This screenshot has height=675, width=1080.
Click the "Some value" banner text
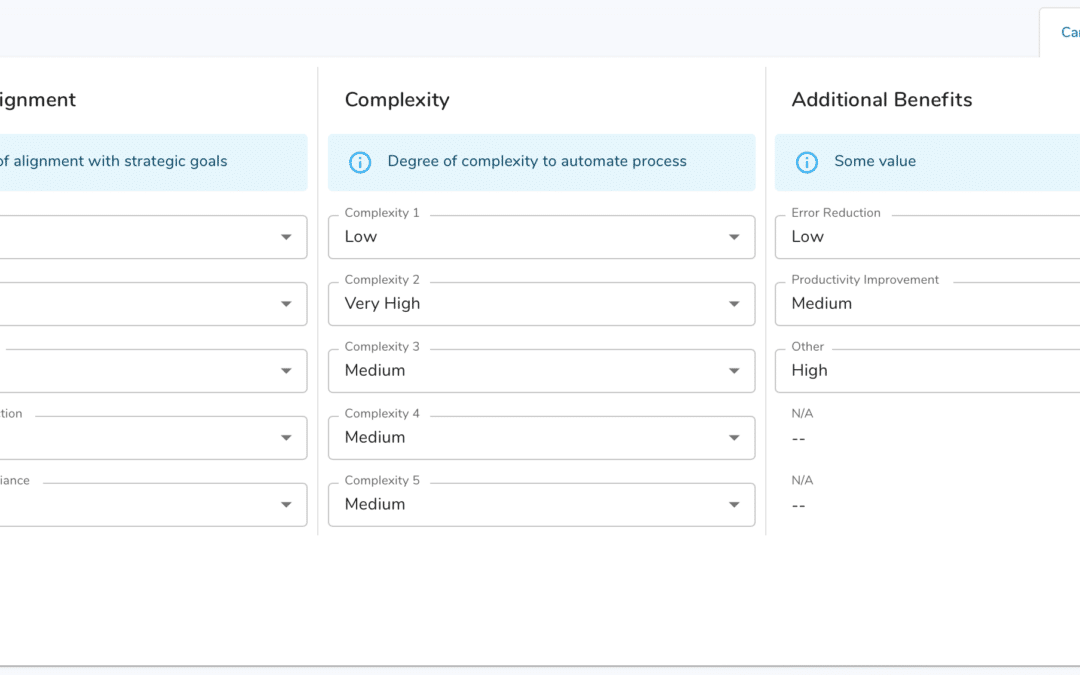coord(875,162)
